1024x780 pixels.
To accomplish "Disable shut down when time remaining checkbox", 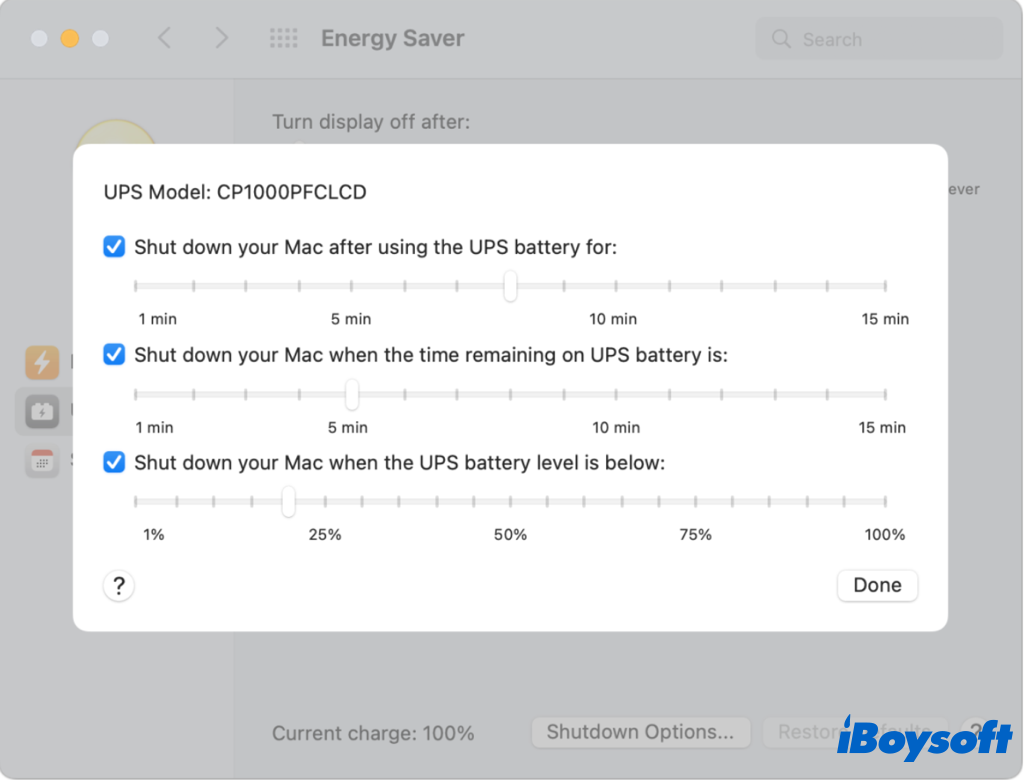I will (115, 354).
